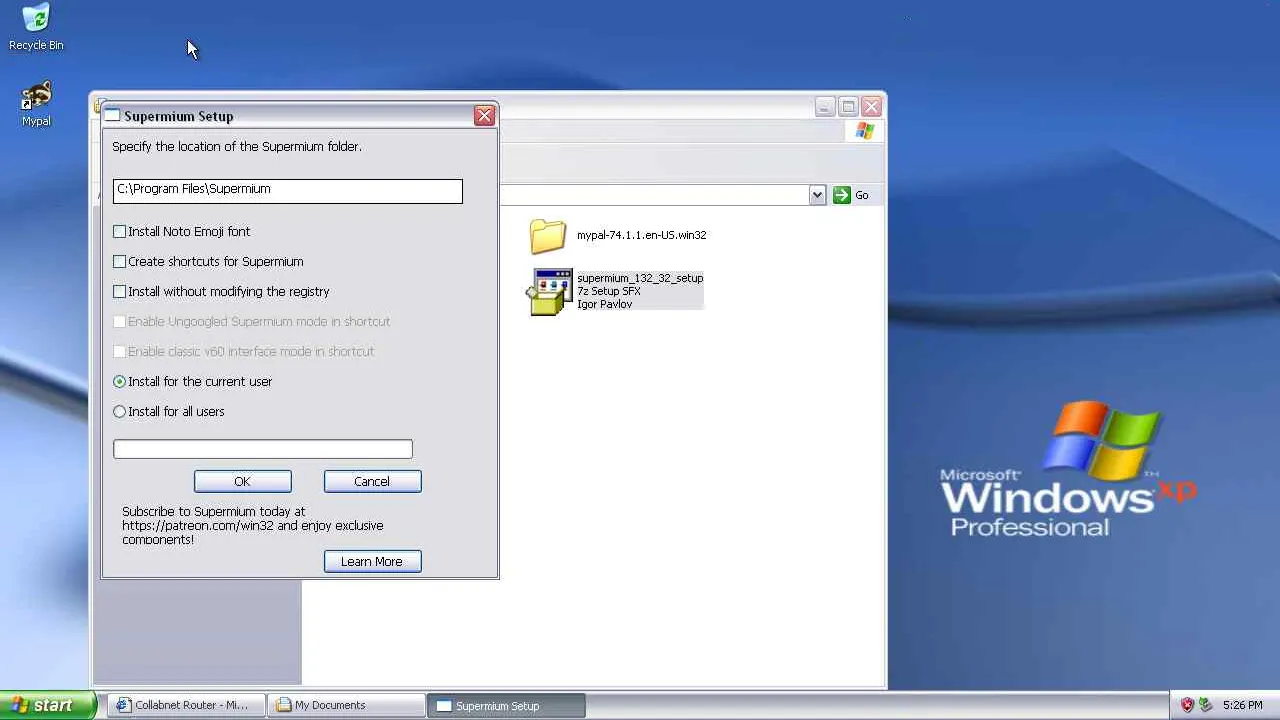Switch to My Documents taskbar button
Image resolution: width=1280 pixels, height=720 pixels.
(x=346, y=705)
